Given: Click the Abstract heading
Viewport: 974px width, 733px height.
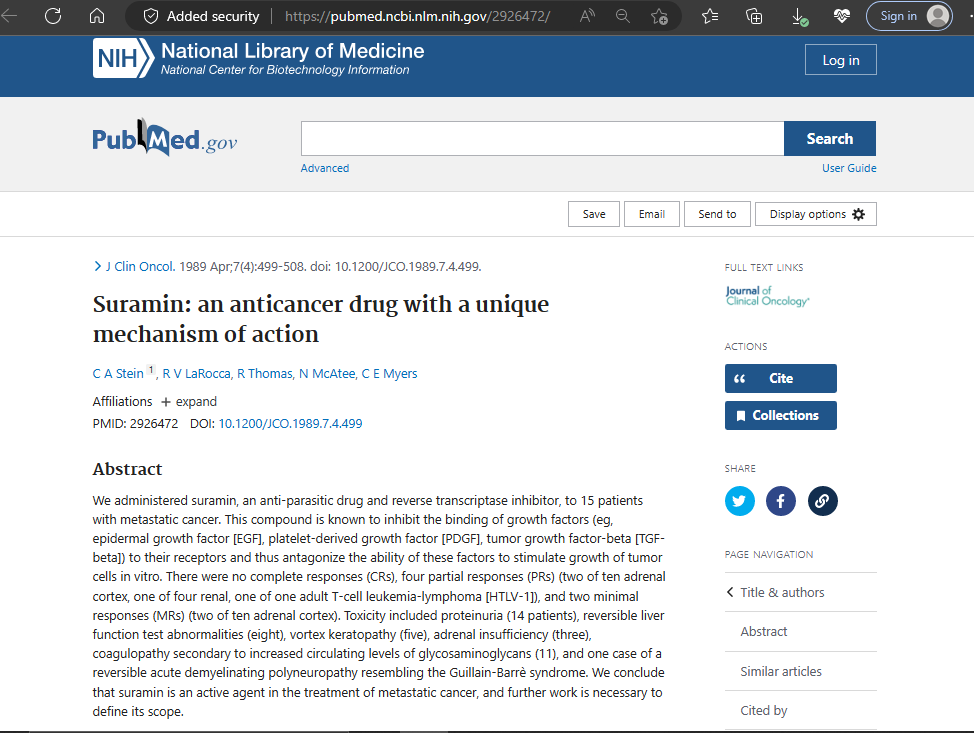Looking at the screenshot, I should pyautogui.click(x=127, y=469).
